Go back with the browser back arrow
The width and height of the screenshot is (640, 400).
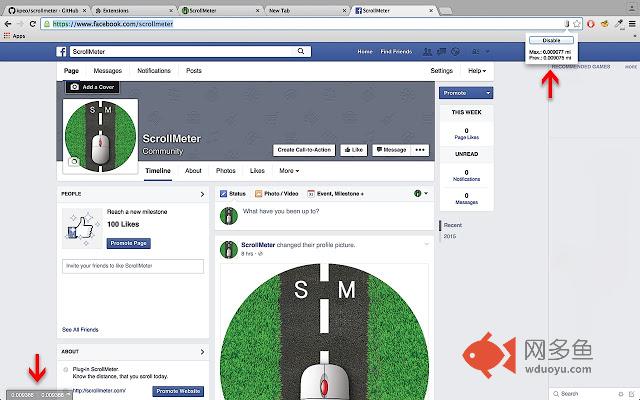pyautogui.click(x=8, y=24)
